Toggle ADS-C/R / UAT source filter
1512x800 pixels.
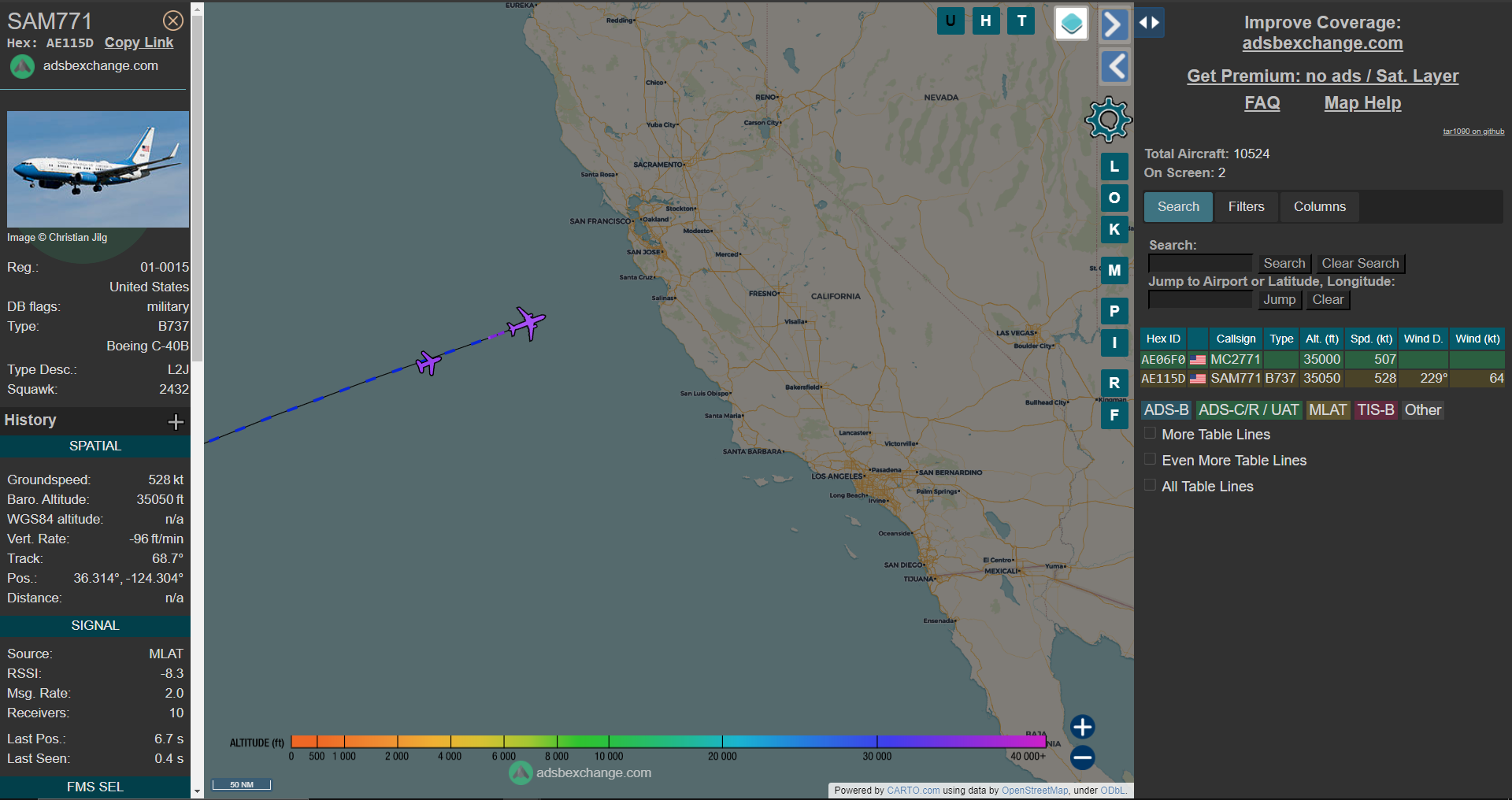[x=1248, y=410]
